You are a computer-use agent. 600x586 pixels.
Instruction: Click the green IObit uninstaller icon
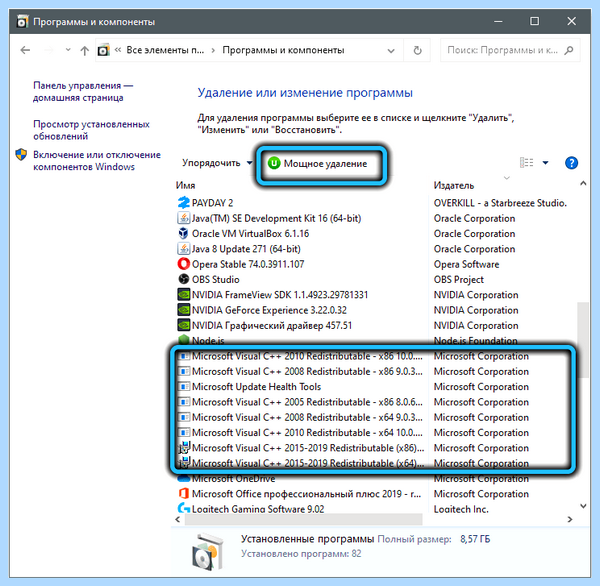(x=274, y=163)
